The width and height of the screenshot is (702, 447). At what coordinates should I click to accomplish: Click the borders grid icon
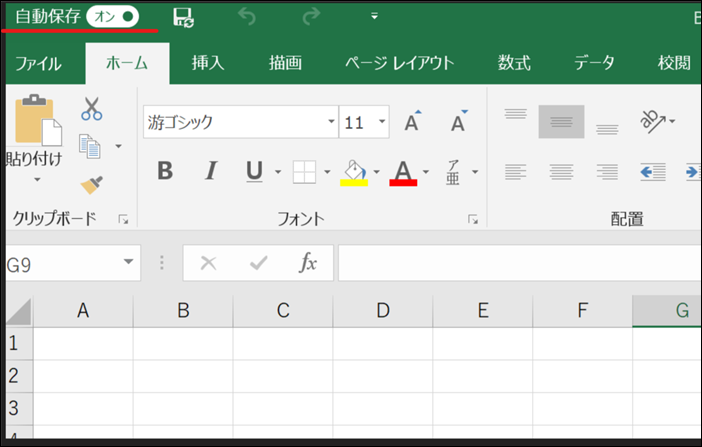pos(304,172)
